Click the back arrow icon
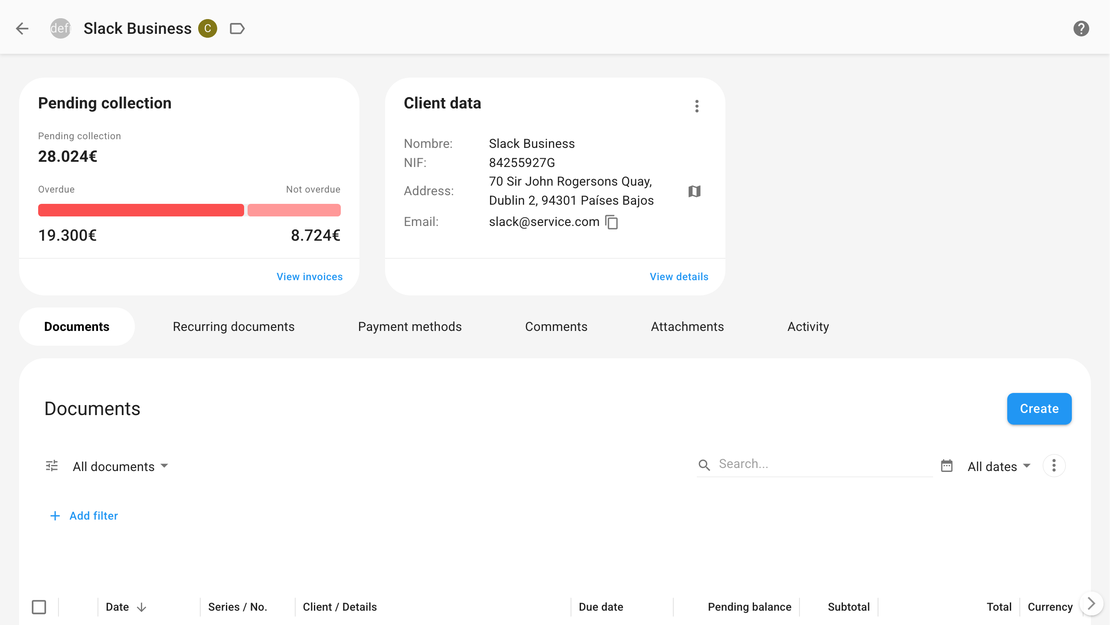Image resolution: width=1110 pixels, height=625 pixels. click(x=22, y=29)
